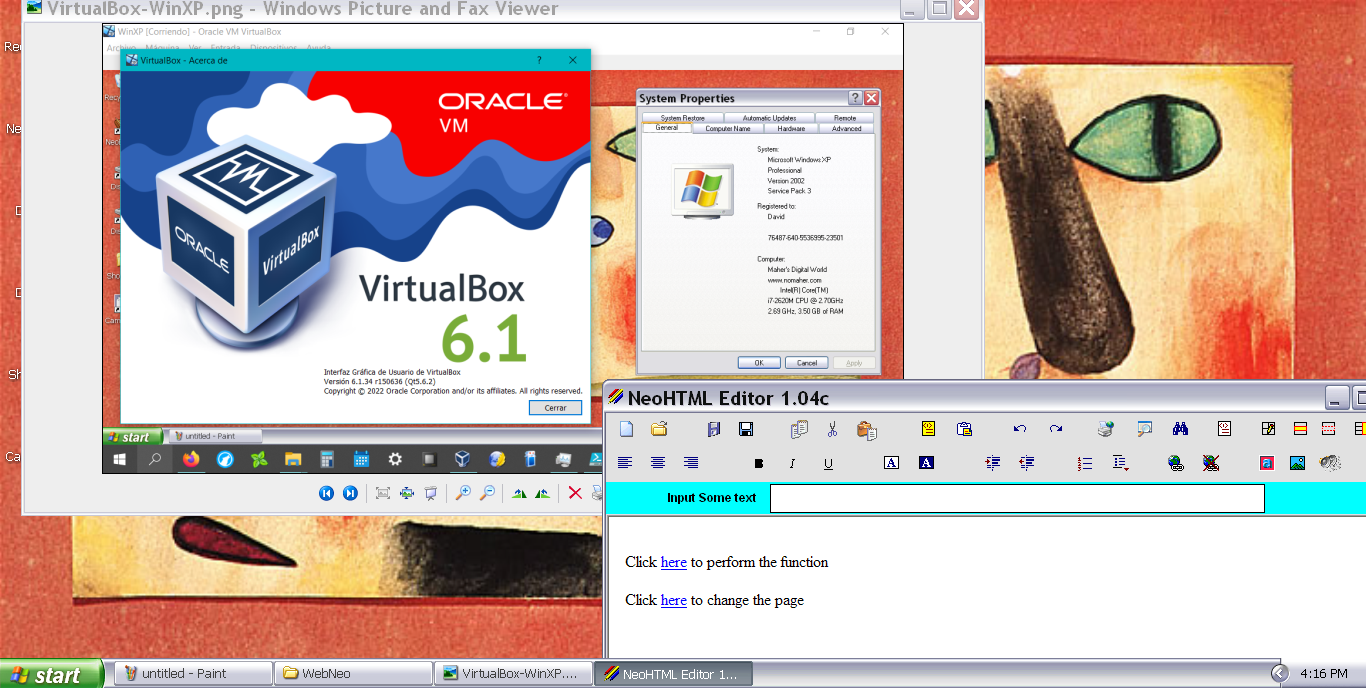Set background color with dark A icon

point(926,463)
